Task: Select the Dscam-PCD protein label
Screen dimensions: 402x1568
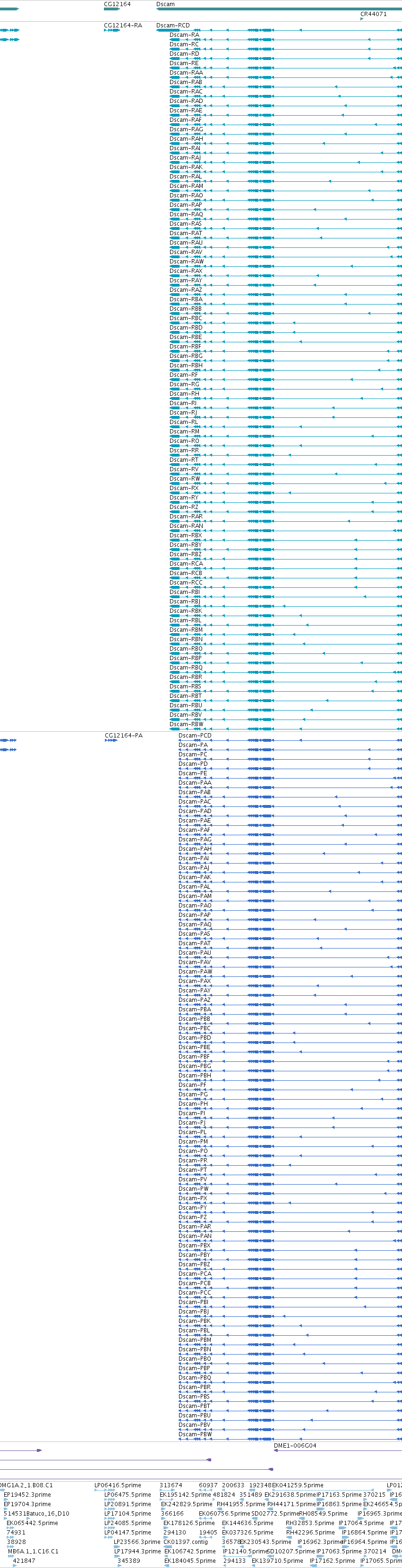Action: [195, 735]
